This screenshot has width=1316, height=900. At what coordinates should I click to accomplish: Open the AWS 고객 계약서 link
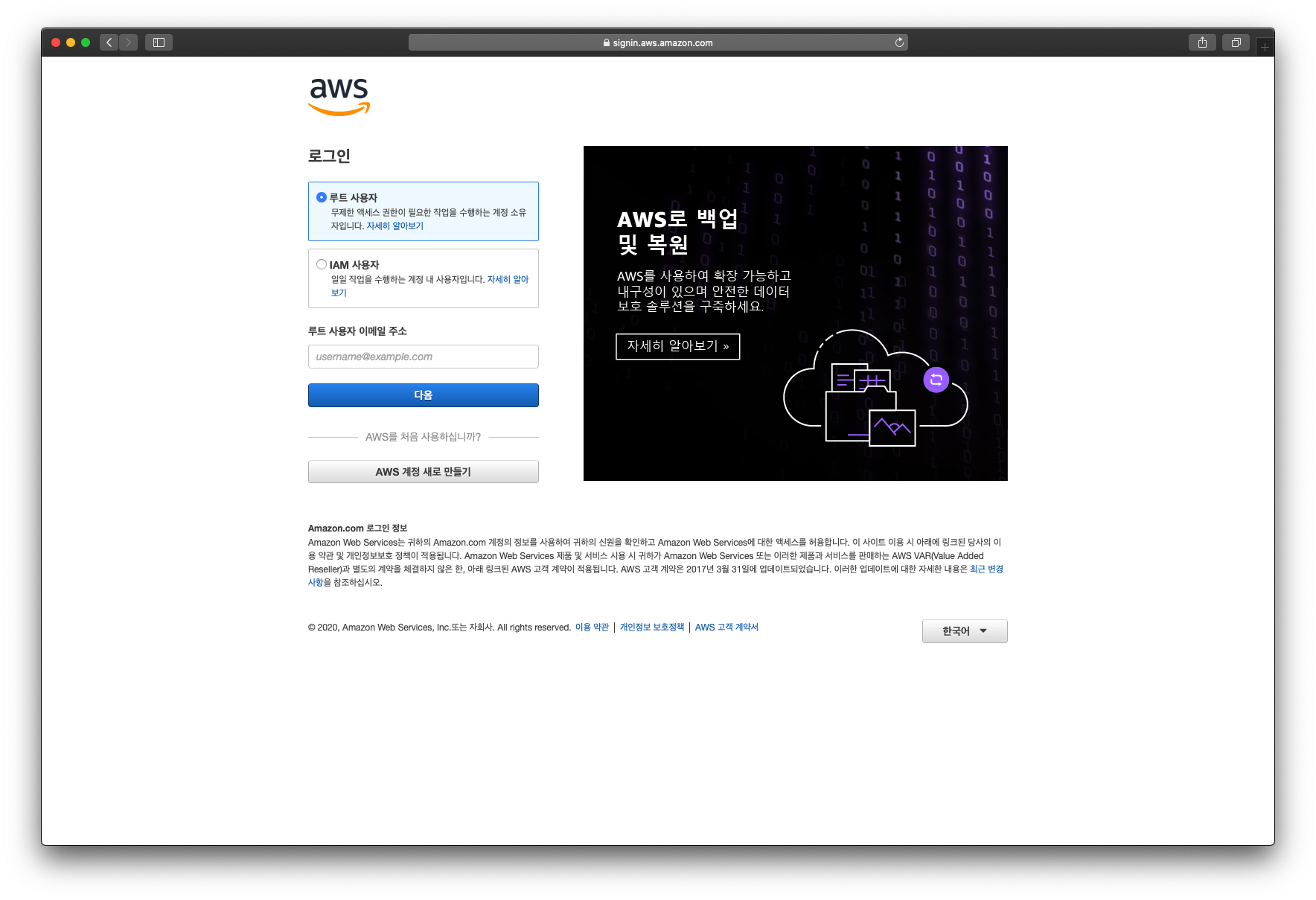click(726, 627)
